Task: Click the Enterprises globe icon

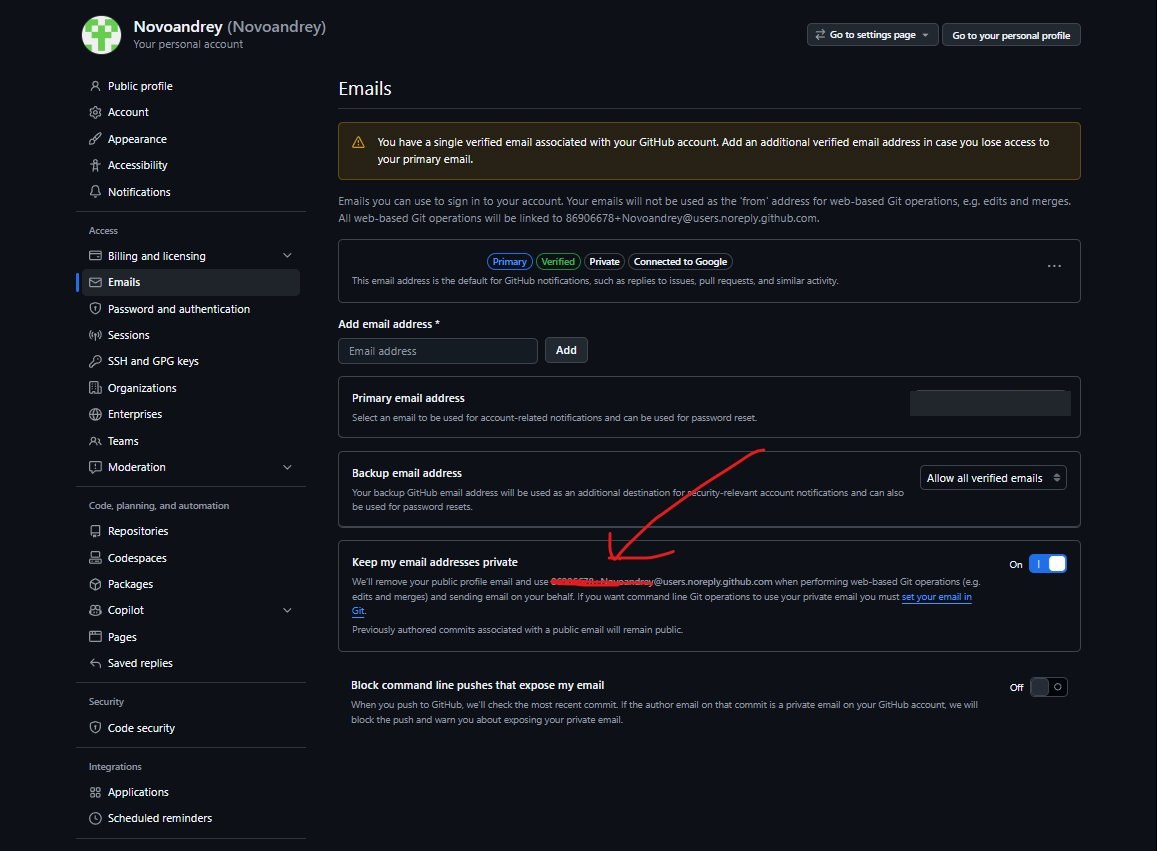Action: [x=95, y=414]
